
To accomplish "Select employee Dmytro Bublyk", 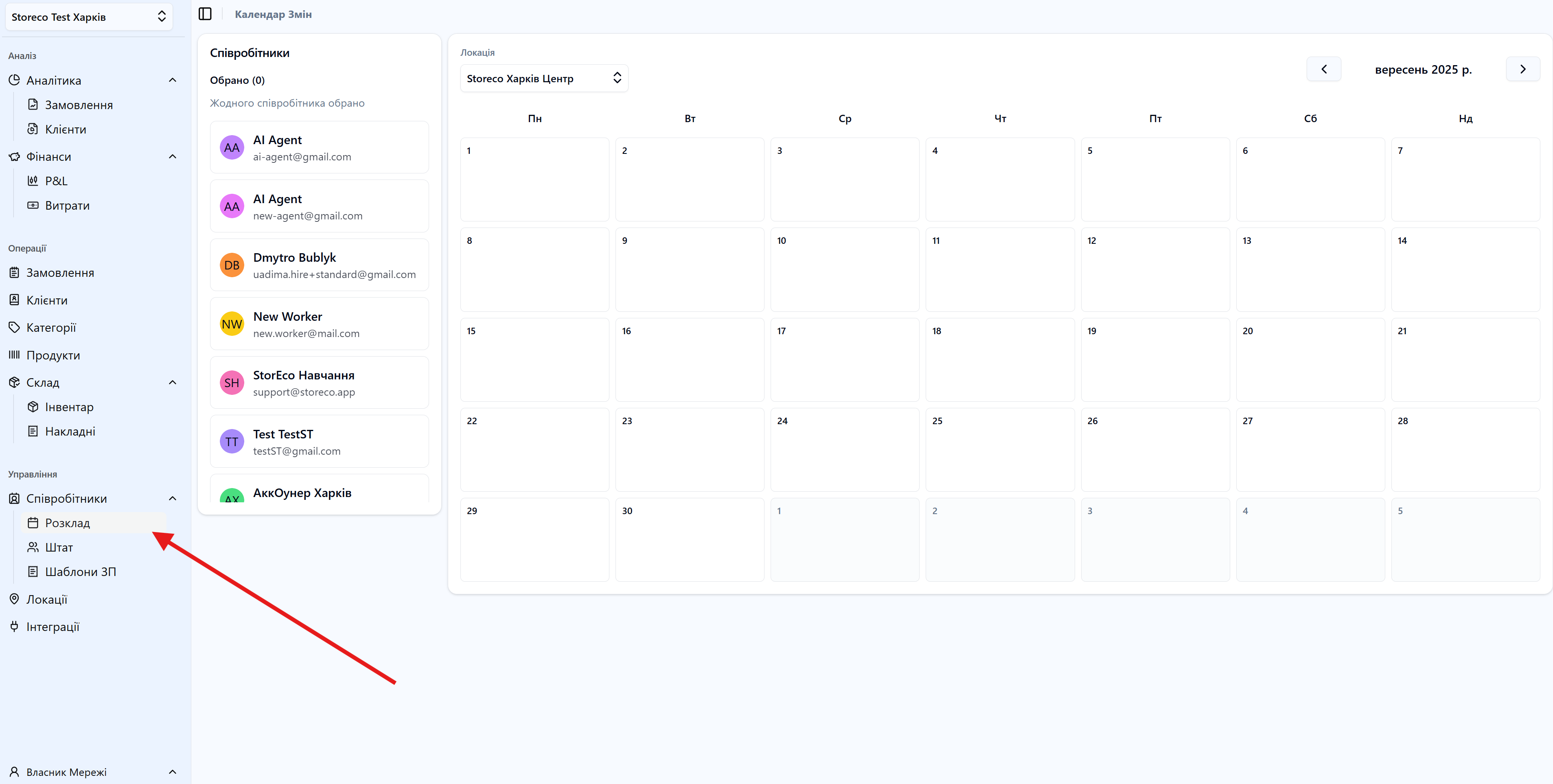I will [x=319, y=265].
